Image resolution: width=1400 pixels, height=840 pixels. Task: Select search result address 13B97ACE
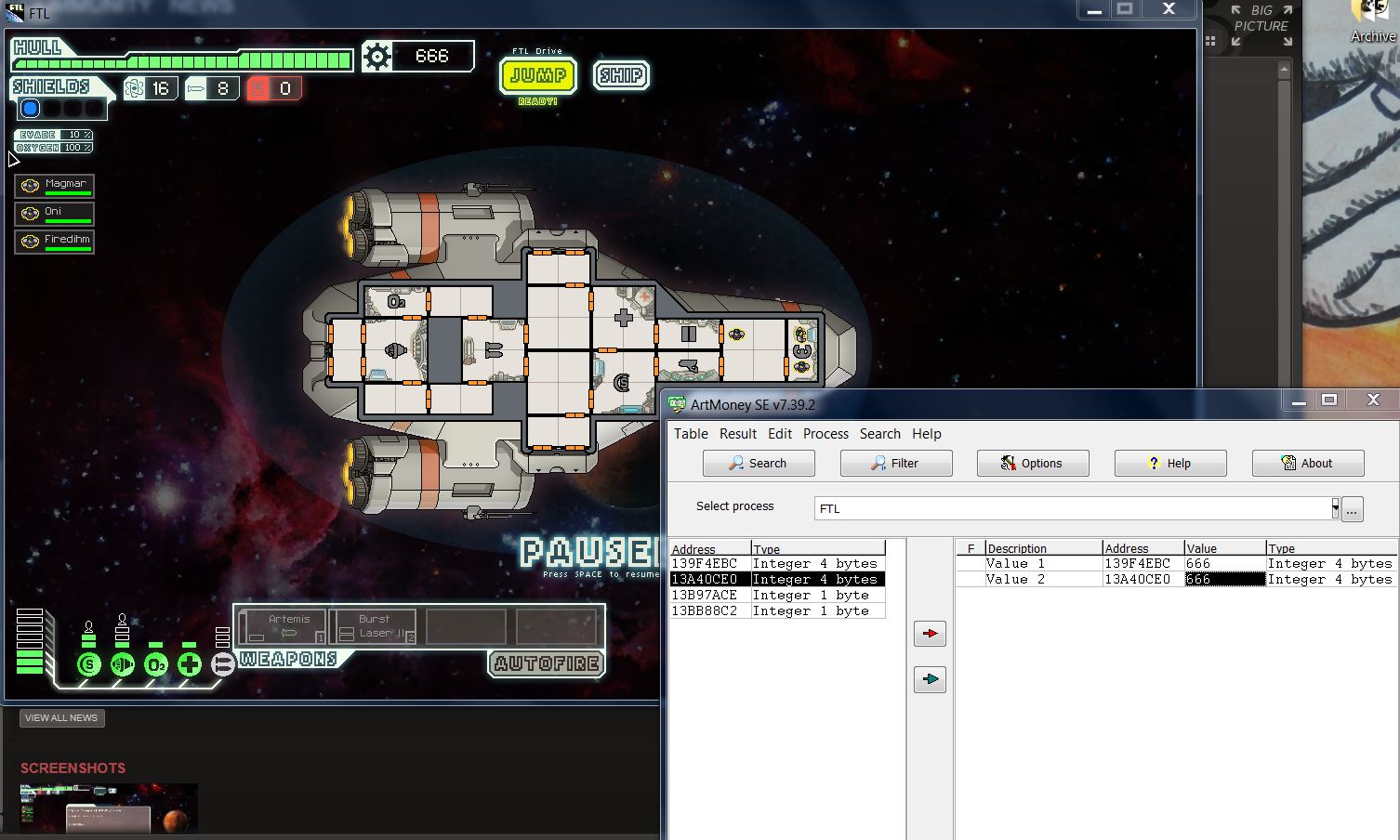coord(777,595)
